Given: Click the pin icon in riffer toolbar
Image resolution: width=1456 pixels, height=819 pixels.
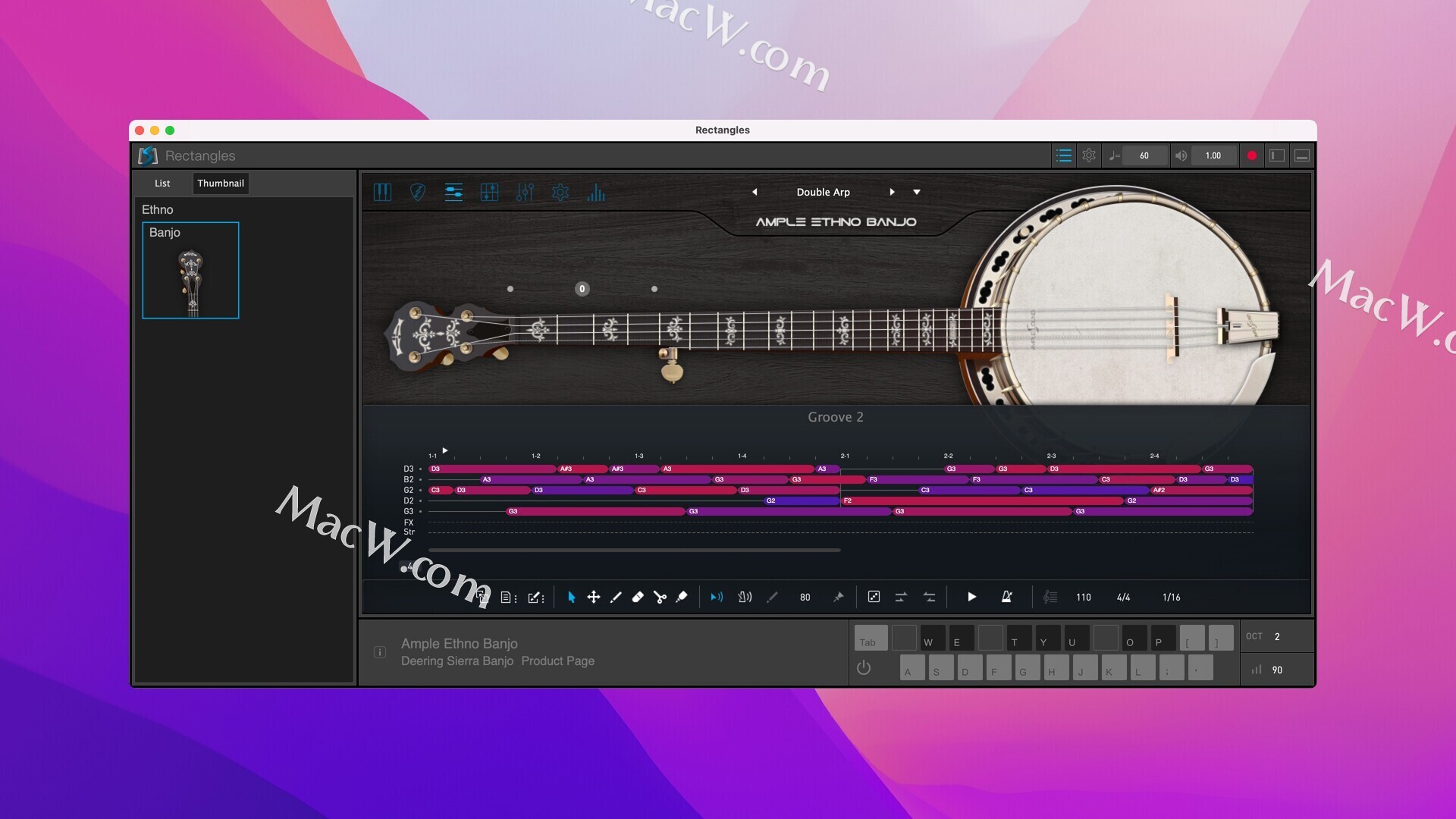Looking at the screenshot, I should [x=838, y=598].
